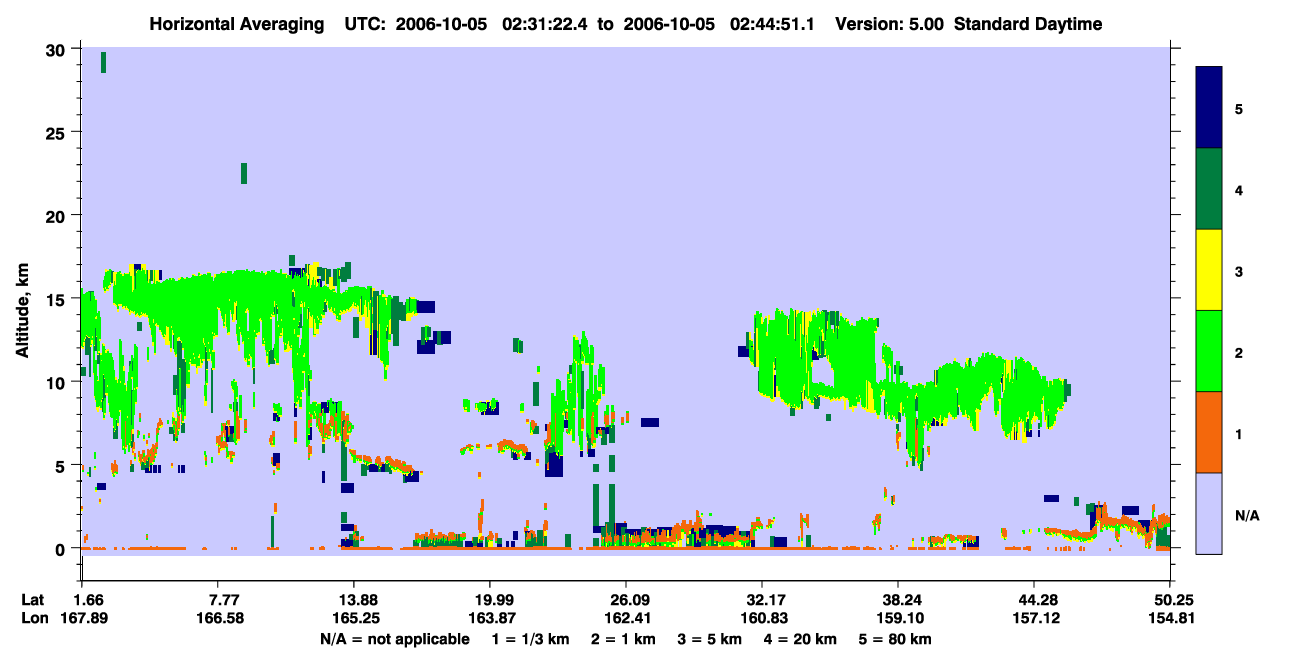Click the longitude value 160.83

point(762,619)
